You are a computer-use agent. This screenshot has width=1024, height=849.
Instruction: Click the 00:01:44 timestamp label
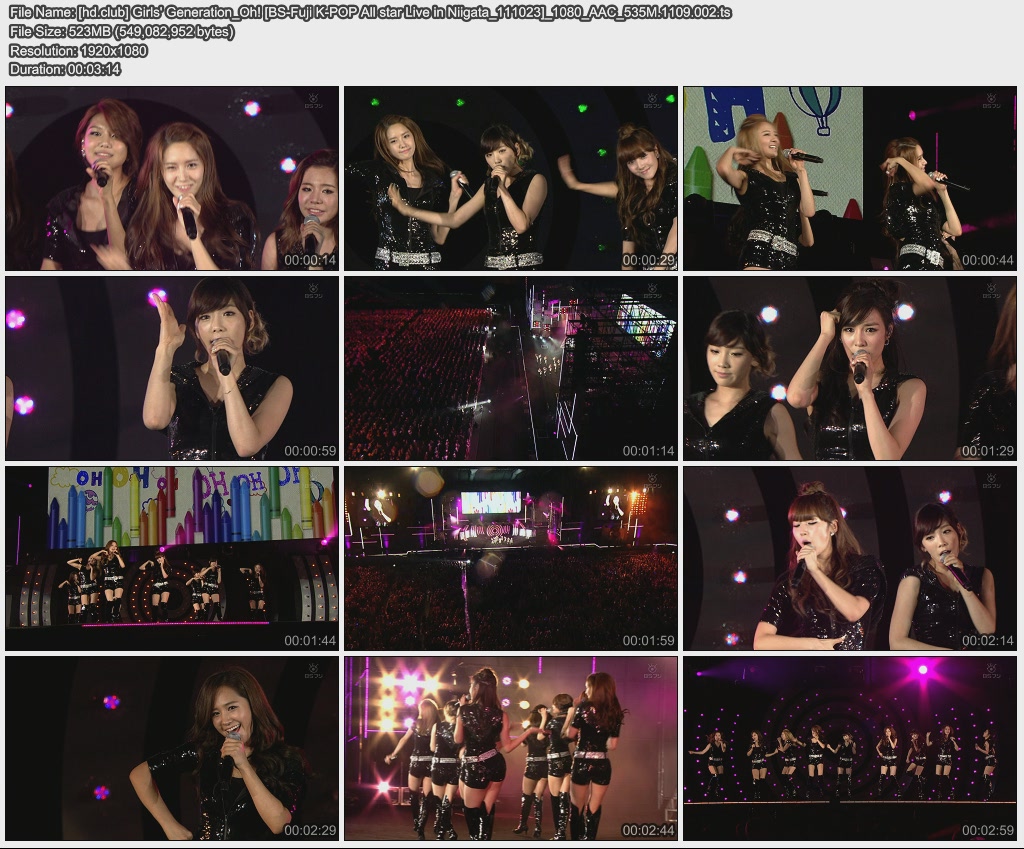310,640
